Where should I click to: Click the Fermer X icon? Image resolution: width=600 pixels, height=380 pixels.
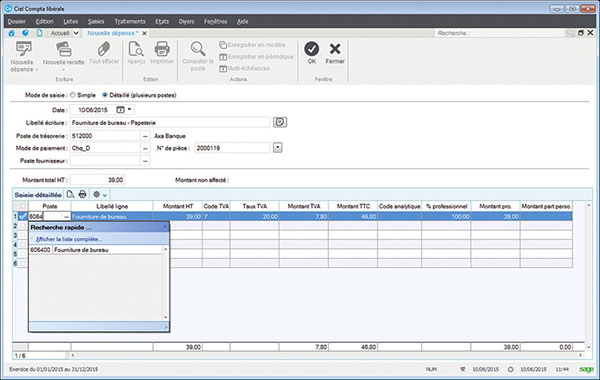pyautogui.click(x=335, y=49)
